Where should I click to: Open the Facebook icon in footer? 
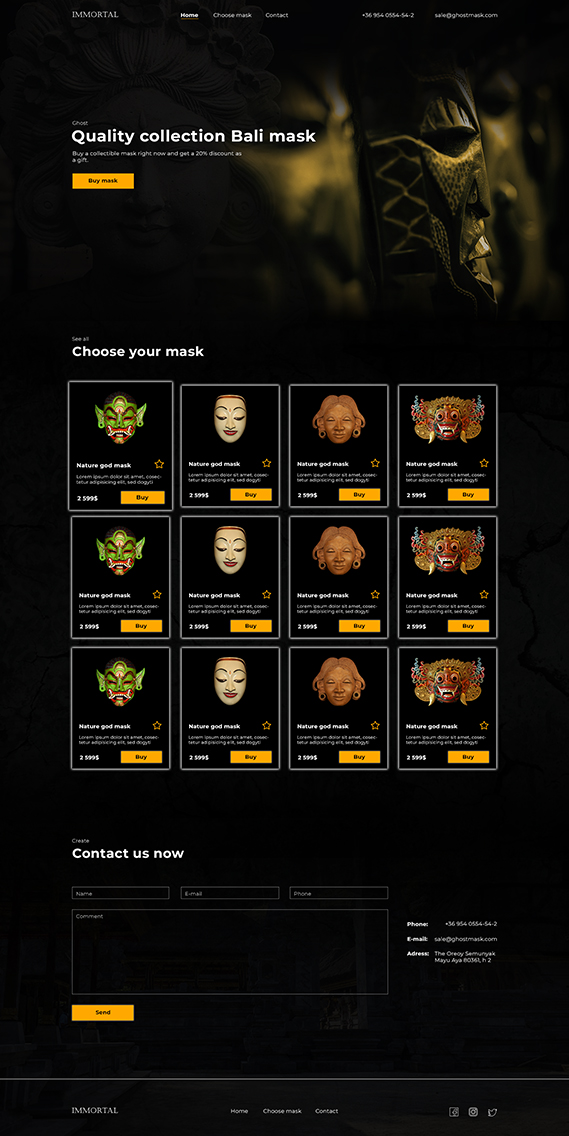(x=454, y=1111)
